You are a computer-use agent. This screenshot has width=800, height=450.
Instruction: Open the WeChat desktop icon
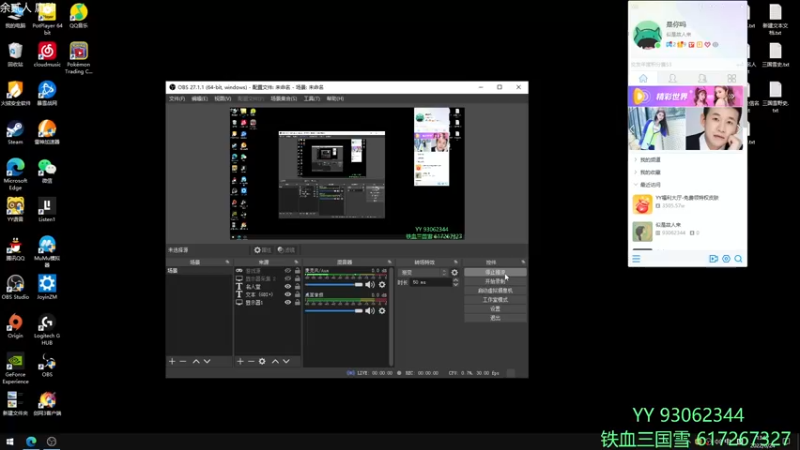pos(46,171)
